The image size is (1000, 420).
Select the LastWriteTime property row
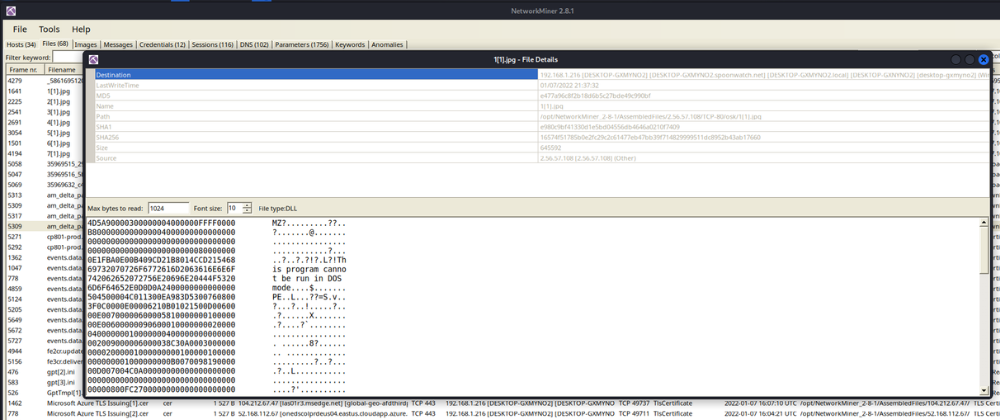[538, 85]
